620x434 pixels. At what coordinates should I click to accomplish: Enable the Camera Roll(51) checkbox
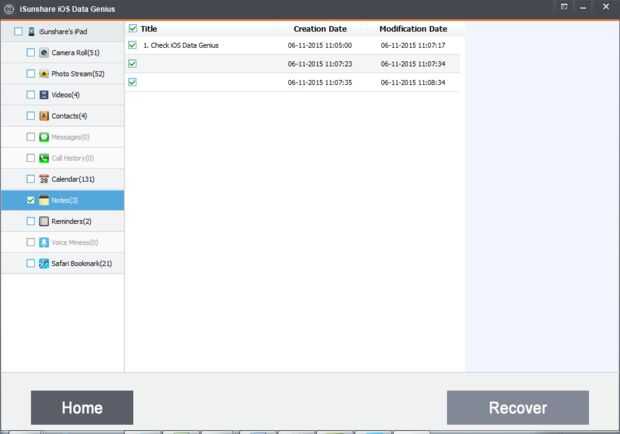[30, 53]
